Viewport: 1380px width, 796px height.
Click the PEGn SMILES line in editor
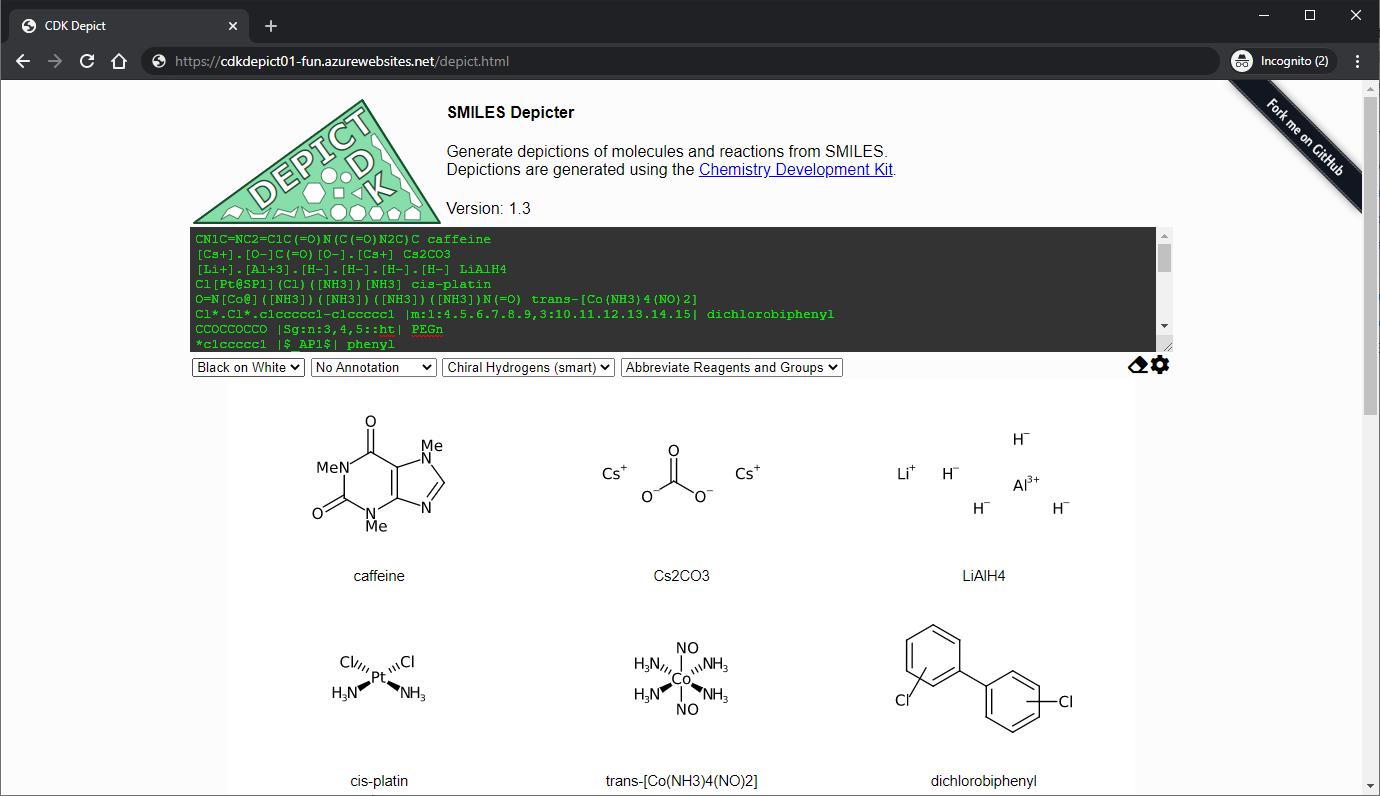coord(319,329)
